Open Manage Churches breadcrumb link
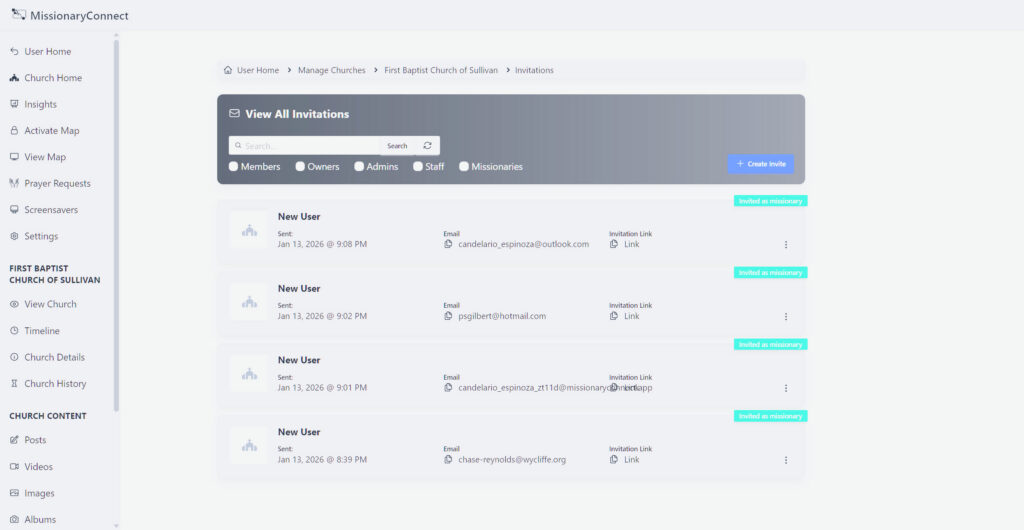Screen dimensions: 1024x530 pyautogui.click(x=332, y=71)
